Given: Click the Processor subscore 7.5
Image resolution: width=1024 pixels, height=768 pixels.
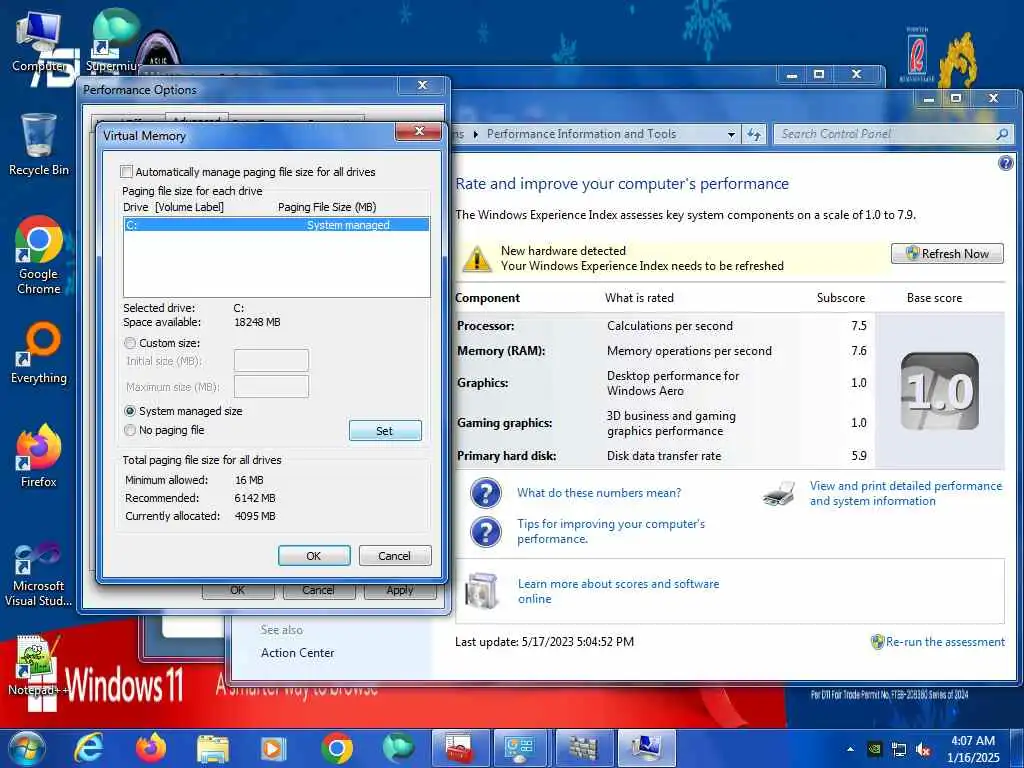Looking at the screenshot, I should pos(859,326).
